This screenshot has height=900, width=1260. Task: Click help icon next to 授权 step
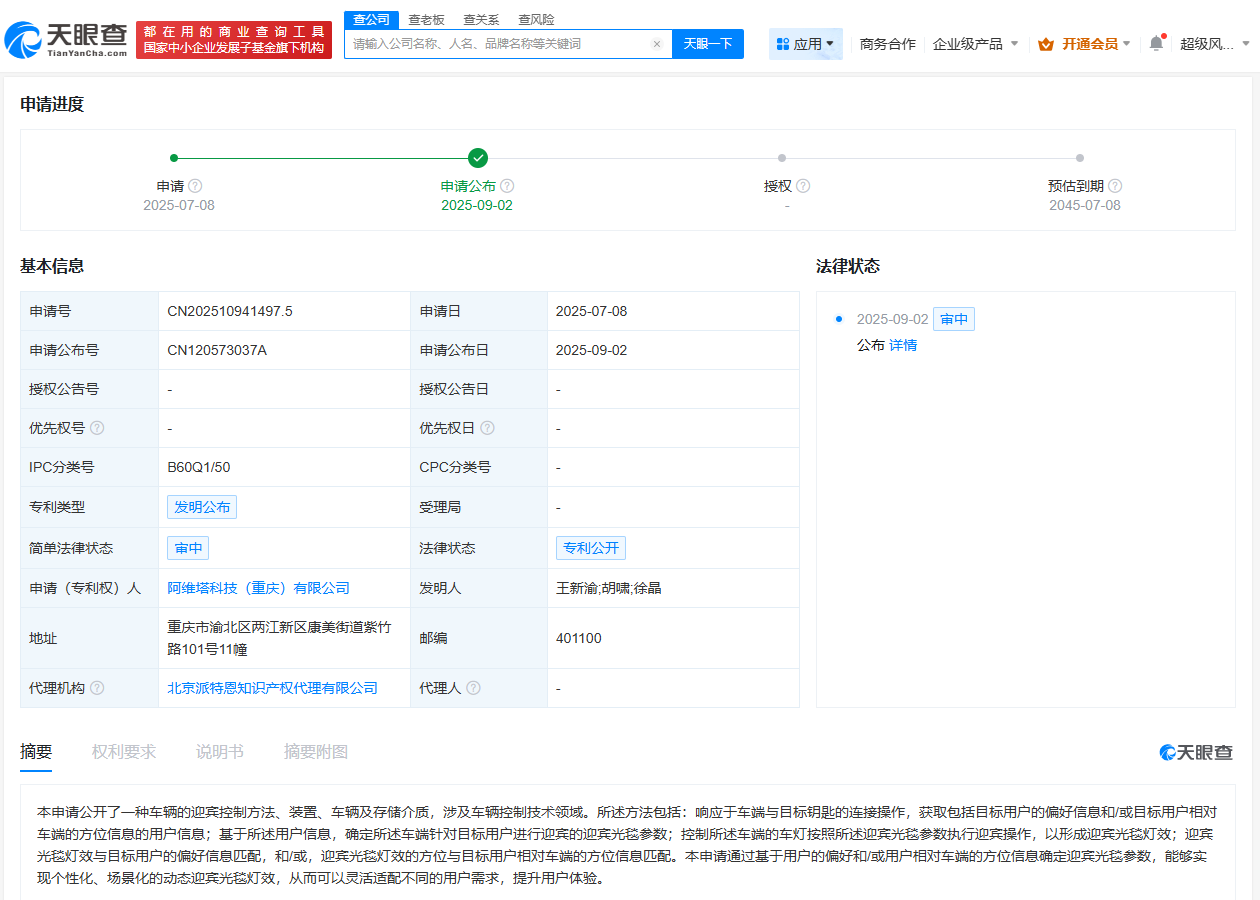tap(804, 185)
